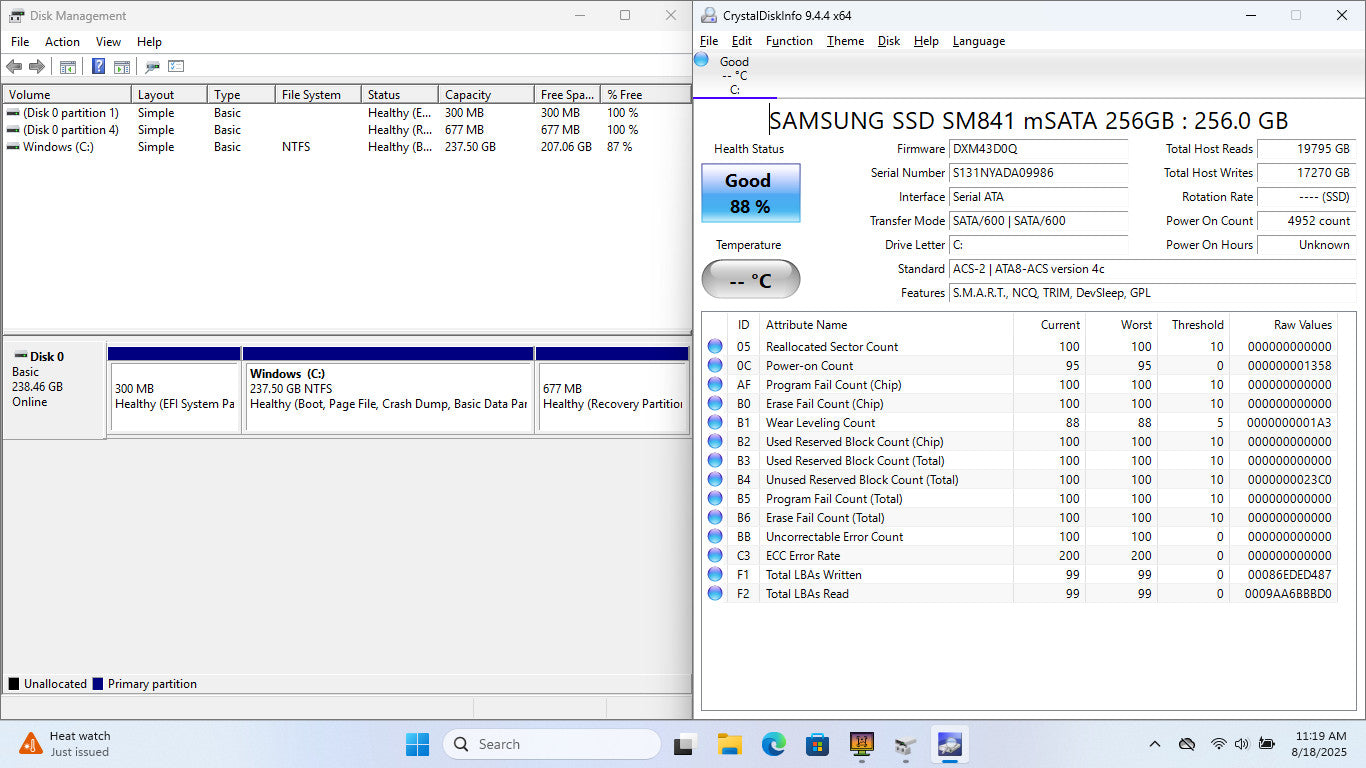Viewport: 1366px width, 768px height.
Task: Open File Explorer from the taskbar
Action: pos(729,744)
